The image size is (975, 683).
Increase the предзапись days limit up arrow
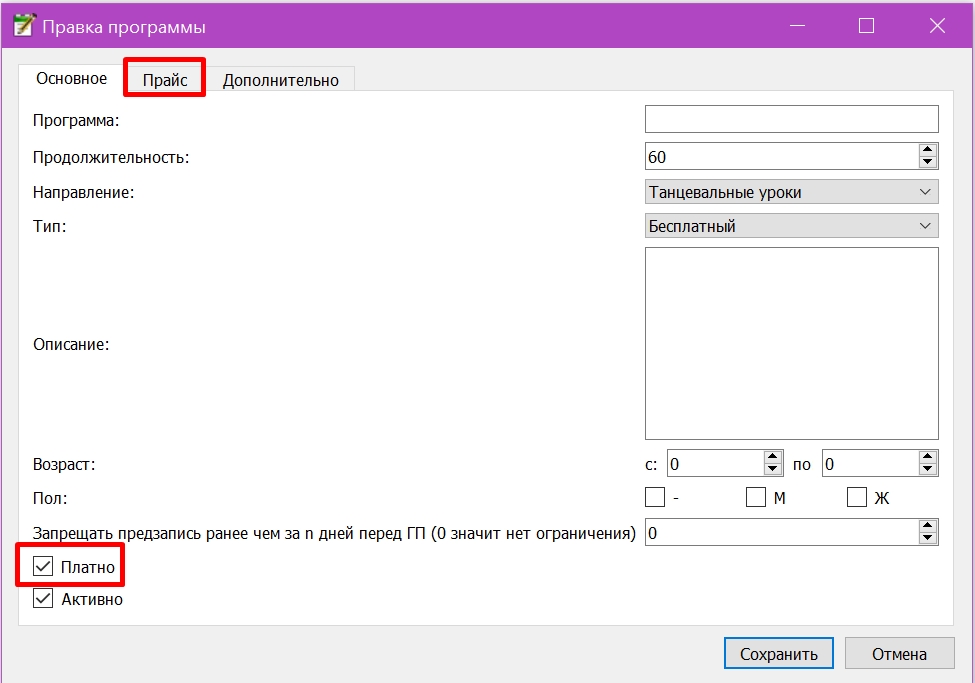click(x=927, y=526)
